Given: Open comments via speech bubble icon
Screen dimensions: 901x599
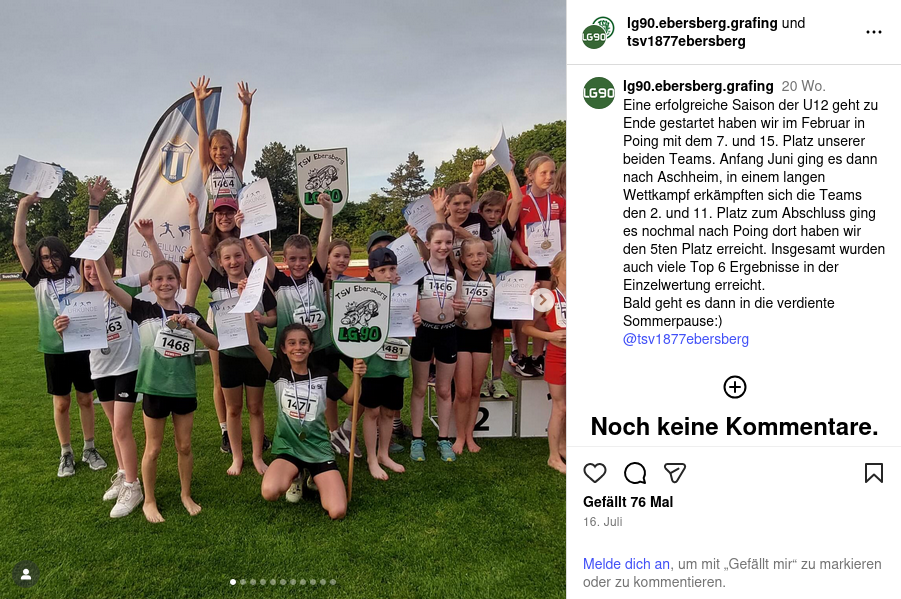Looking at the screenshot, I should point(635,473).
